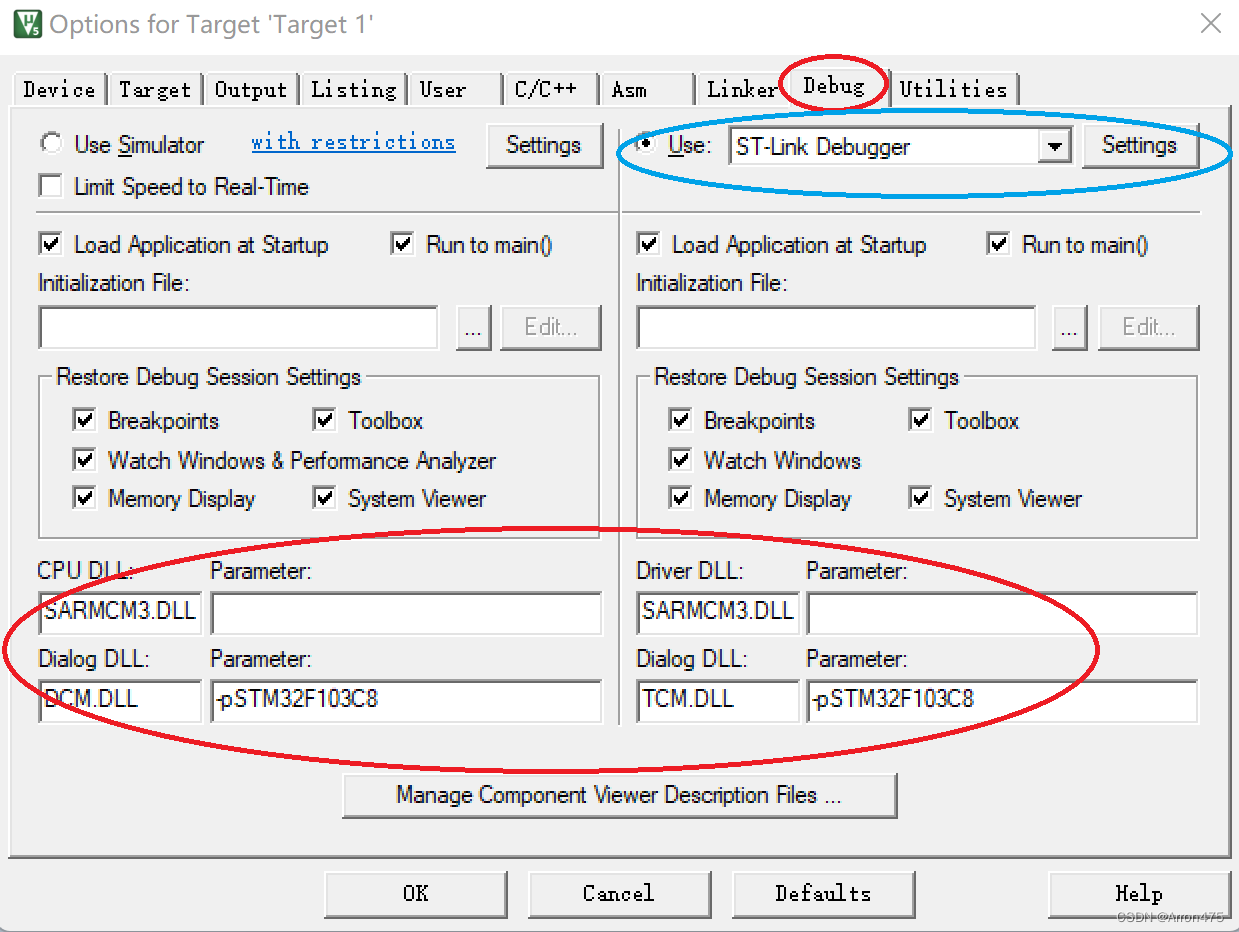Confirm with the OK button
This screenshot has width=1239, height=932.
[x=416, y=894]
